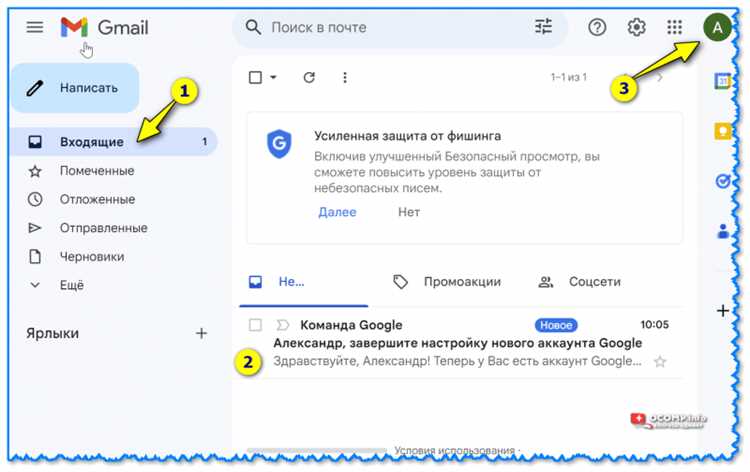
Task: Open the Помеченные folder
Action: pyautogui.click(x=97, y=171)
